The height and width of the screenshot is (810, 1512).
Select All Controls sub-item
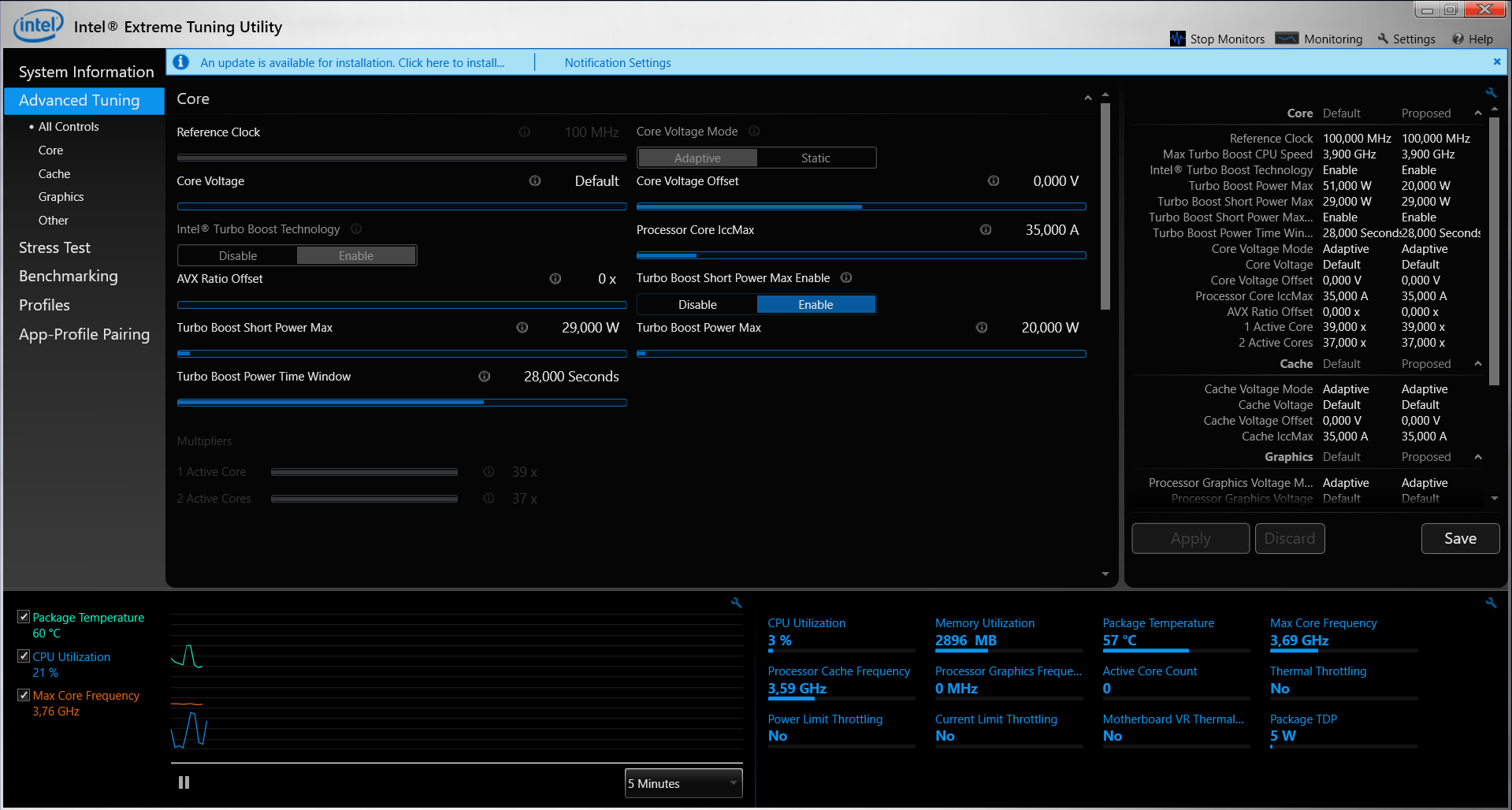pos(69,126)
